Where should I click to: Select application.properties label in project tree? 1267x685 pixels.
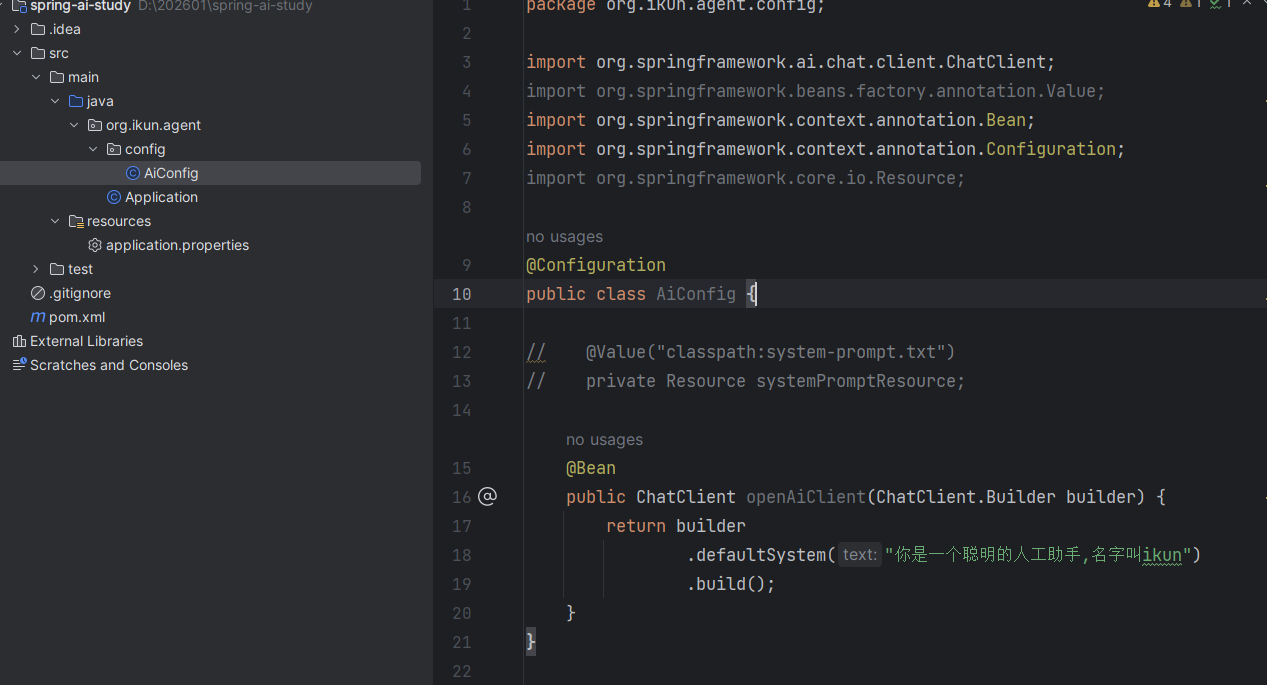[x=177, y=245]
